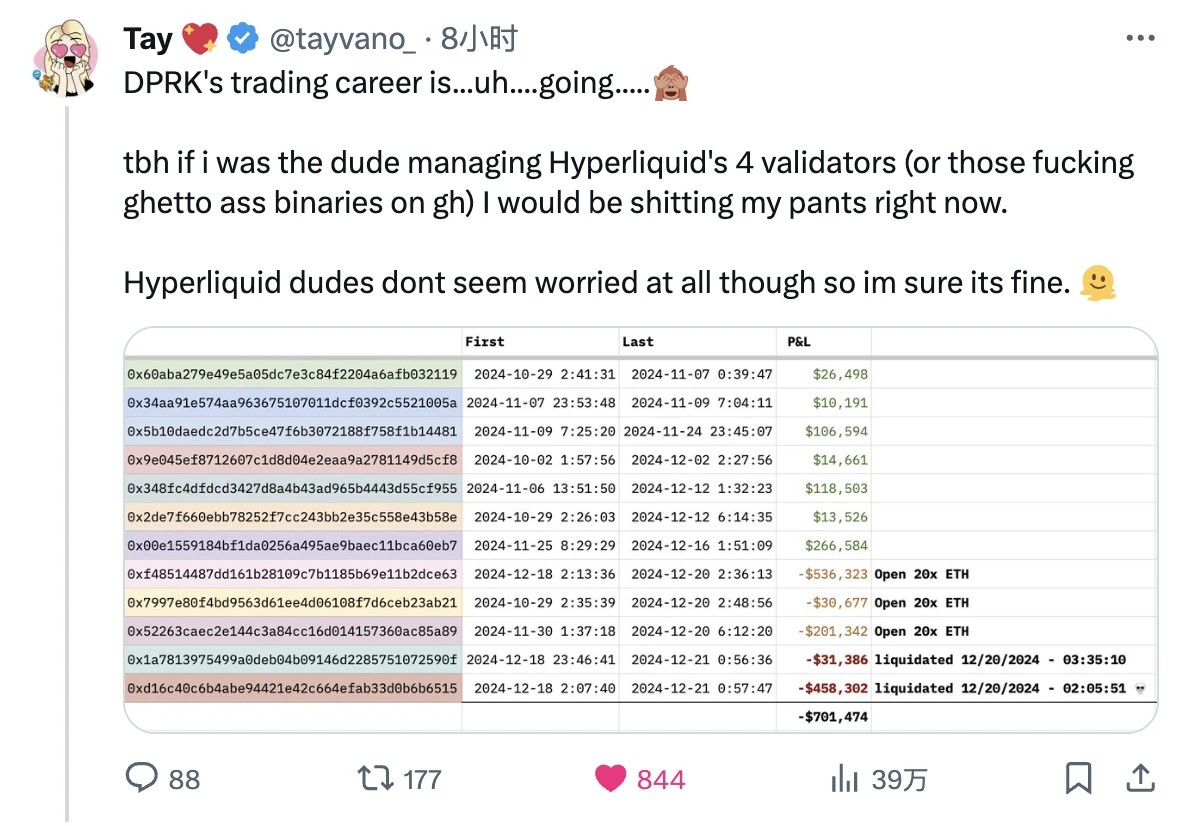Click the blue verified badge
The image size is (1180, 826).
[x=242, y=40]
